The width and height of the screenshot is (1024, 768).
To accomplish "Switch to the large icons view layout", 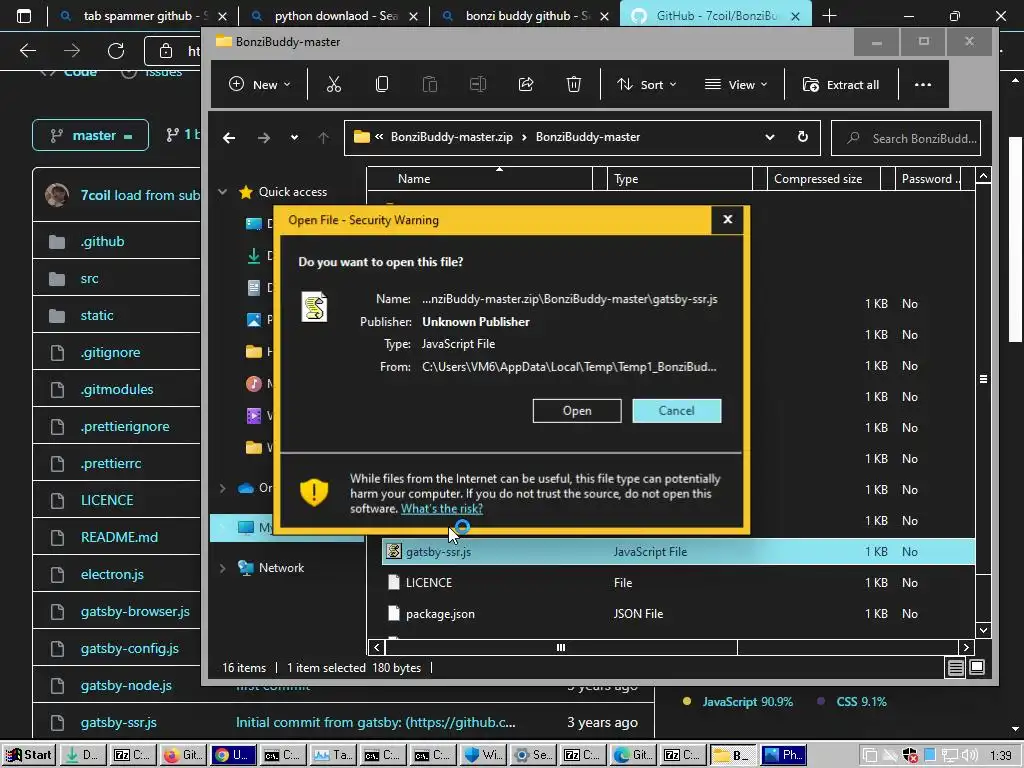I will pyautogui.click(x=977, y=667).
